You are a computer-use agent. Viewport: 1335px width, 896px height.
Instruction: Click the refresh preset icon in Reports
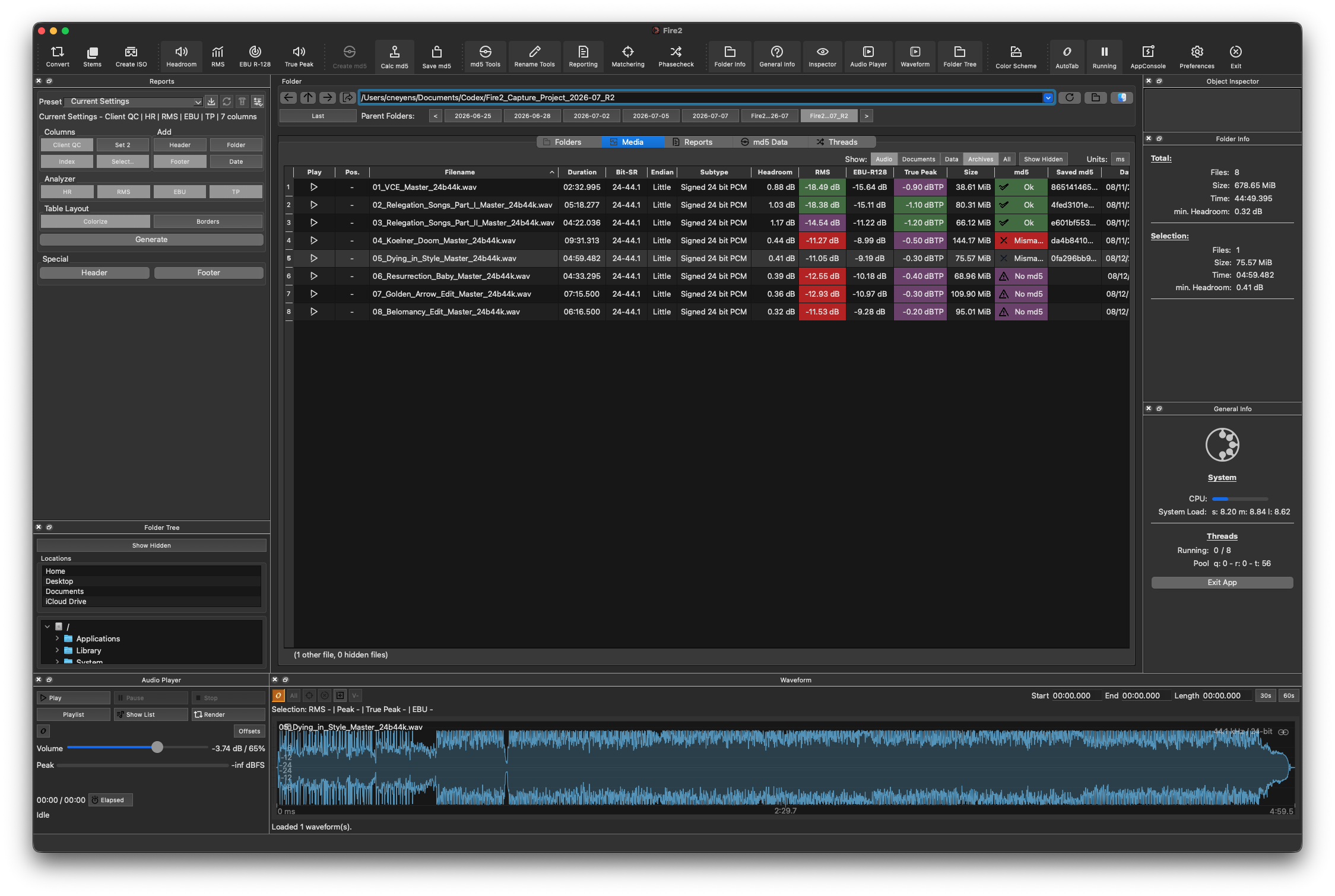(226, 101)
